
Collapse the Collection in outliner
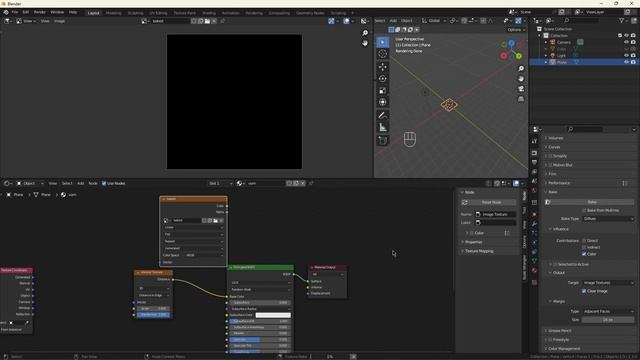540,36
